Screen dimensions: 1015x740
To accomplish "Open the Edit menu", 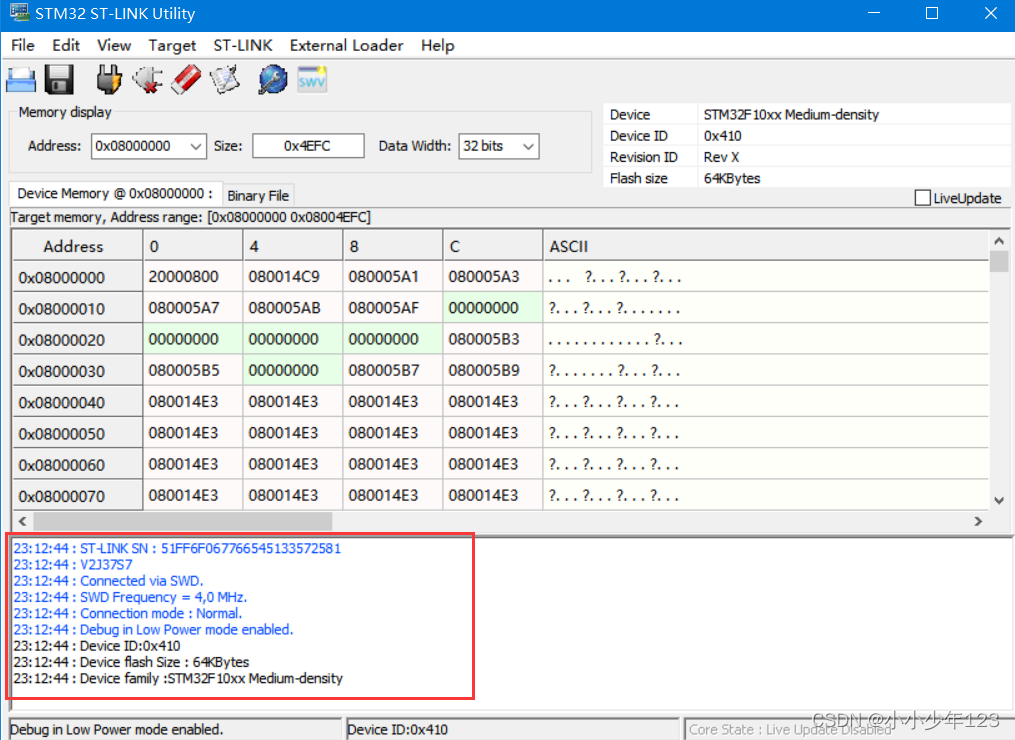I will pyautogui.click(x=66, y=45).
